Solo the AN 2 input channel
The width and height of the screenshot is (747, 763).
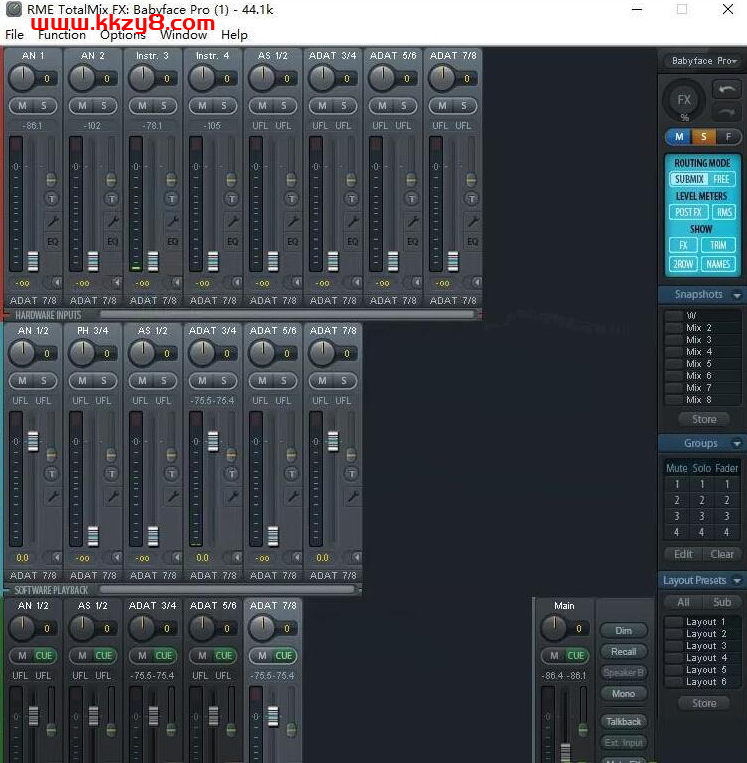click(x=104, y=106)
